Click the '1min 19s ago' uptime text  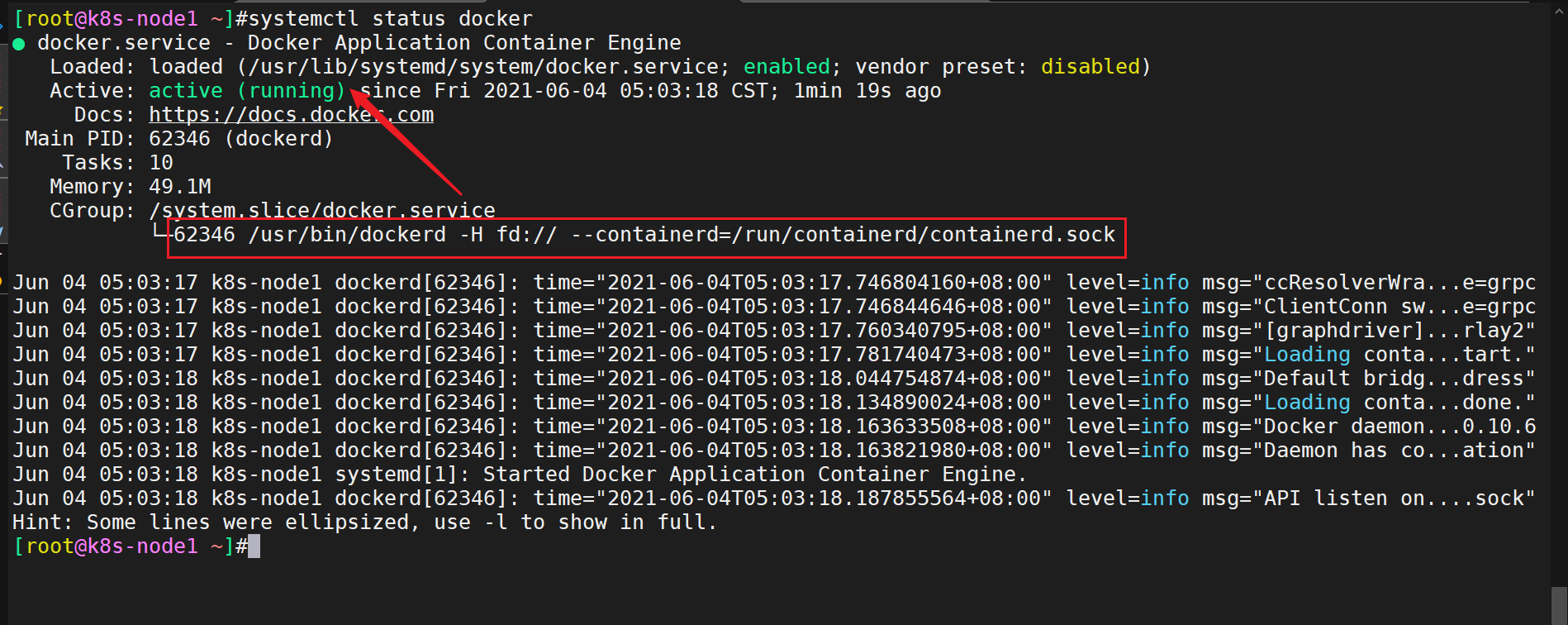pyautogui.click(x=867, y=90)
